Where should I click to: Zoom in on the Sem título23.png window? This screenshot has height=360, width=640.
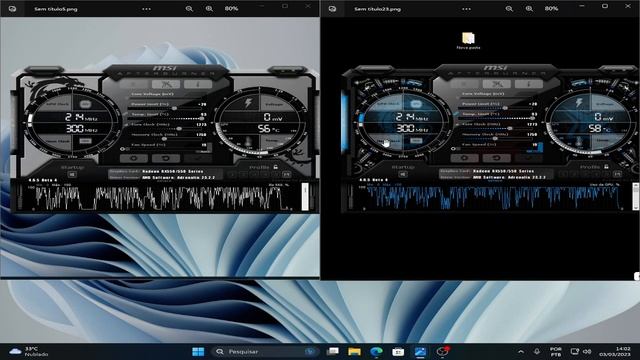[x=529, y=9]
